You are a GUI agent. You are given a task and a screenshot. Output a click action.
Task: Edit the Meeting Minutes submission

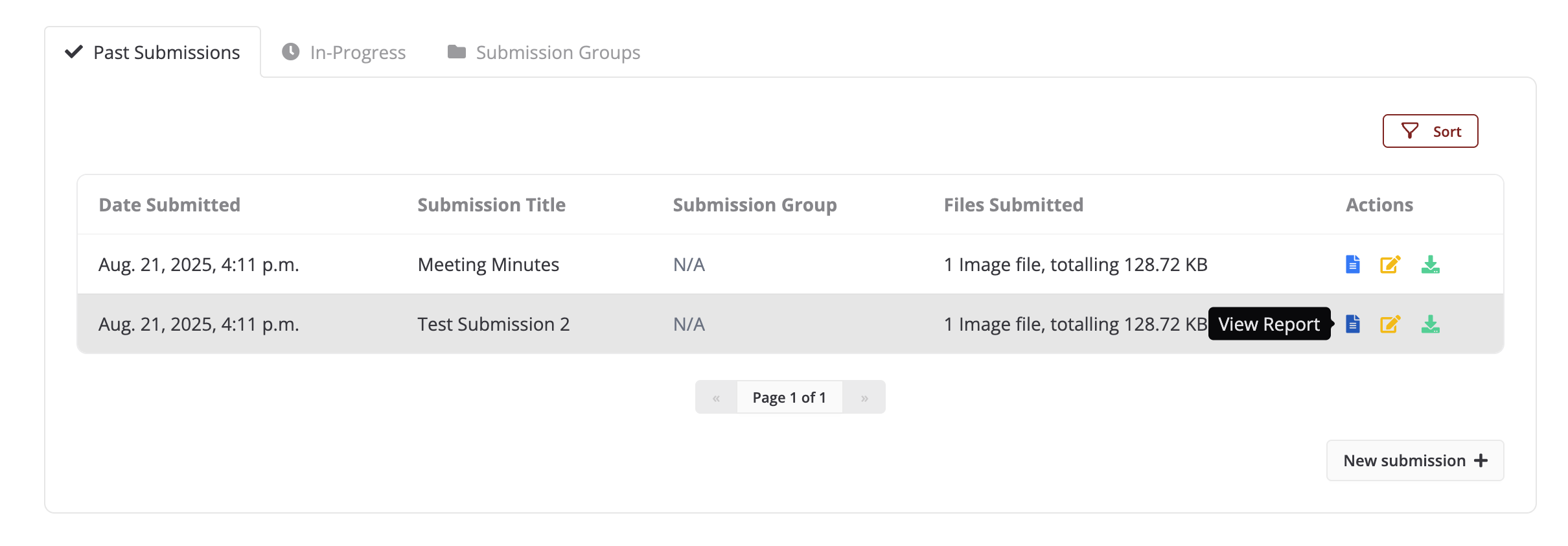[x=1390, y=265]
